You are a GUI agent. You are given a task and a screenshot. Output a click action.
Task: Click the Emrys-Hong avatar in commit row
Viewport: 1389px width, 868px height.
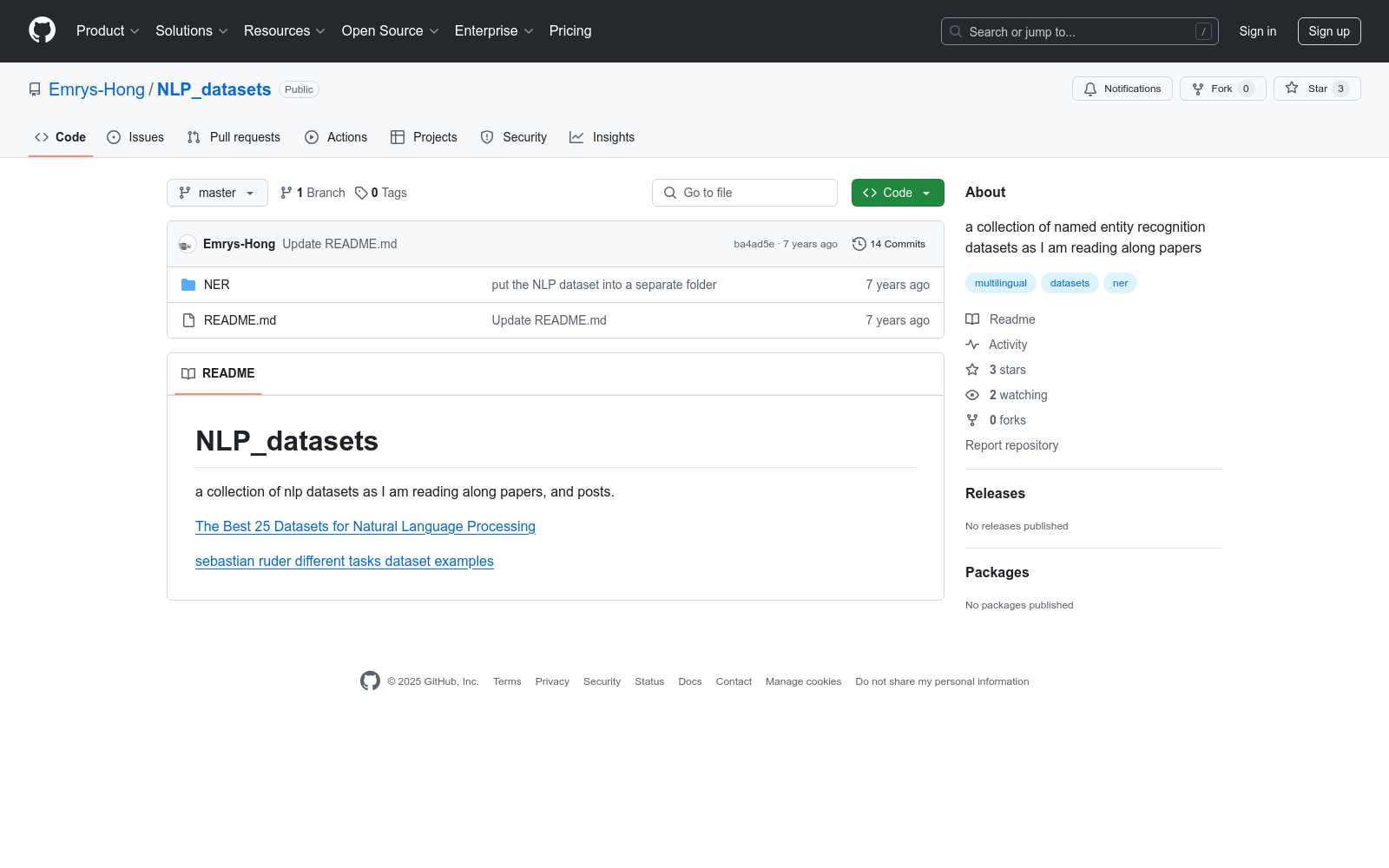pos(187,244)
